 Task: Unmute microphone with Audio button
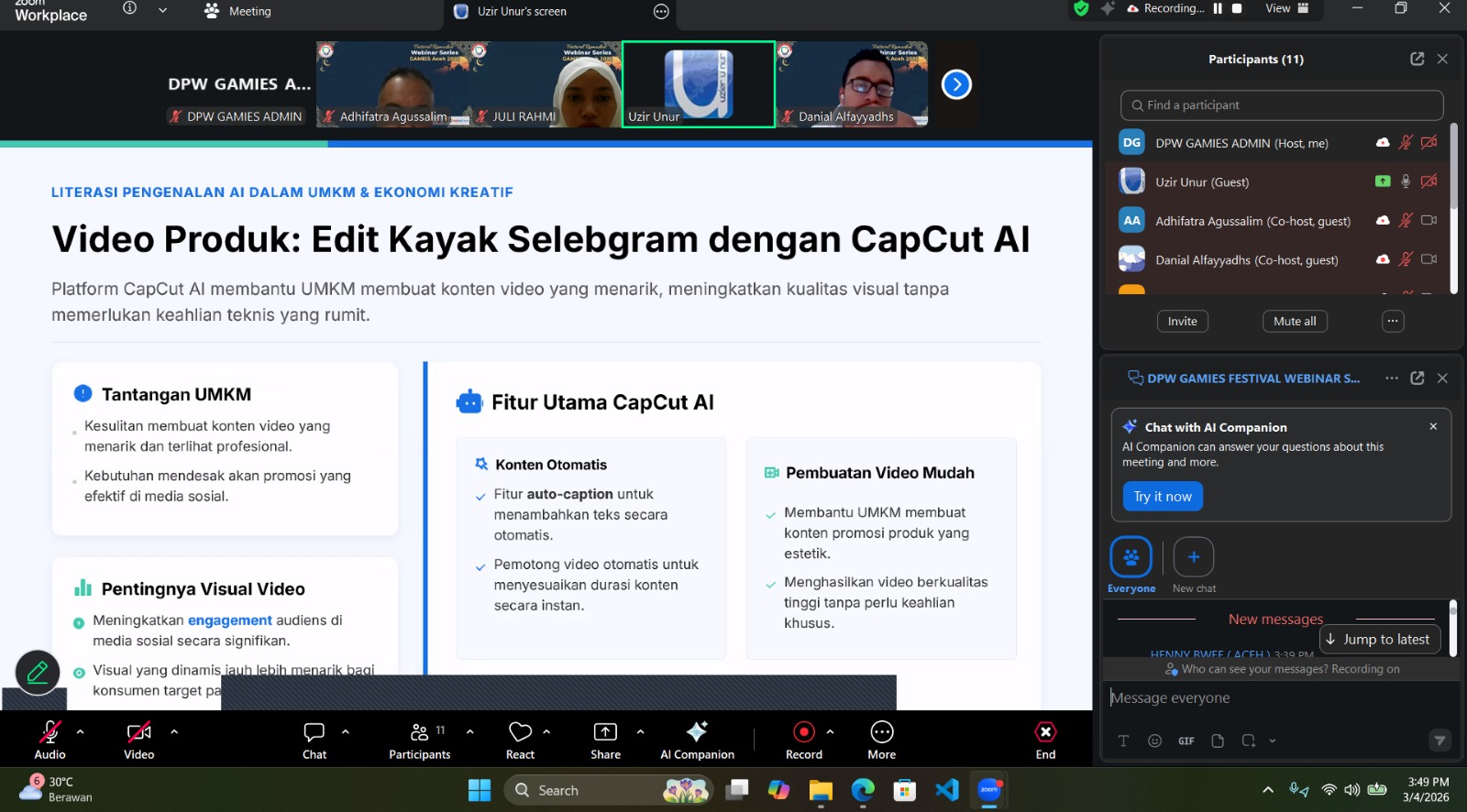(50, 732)
